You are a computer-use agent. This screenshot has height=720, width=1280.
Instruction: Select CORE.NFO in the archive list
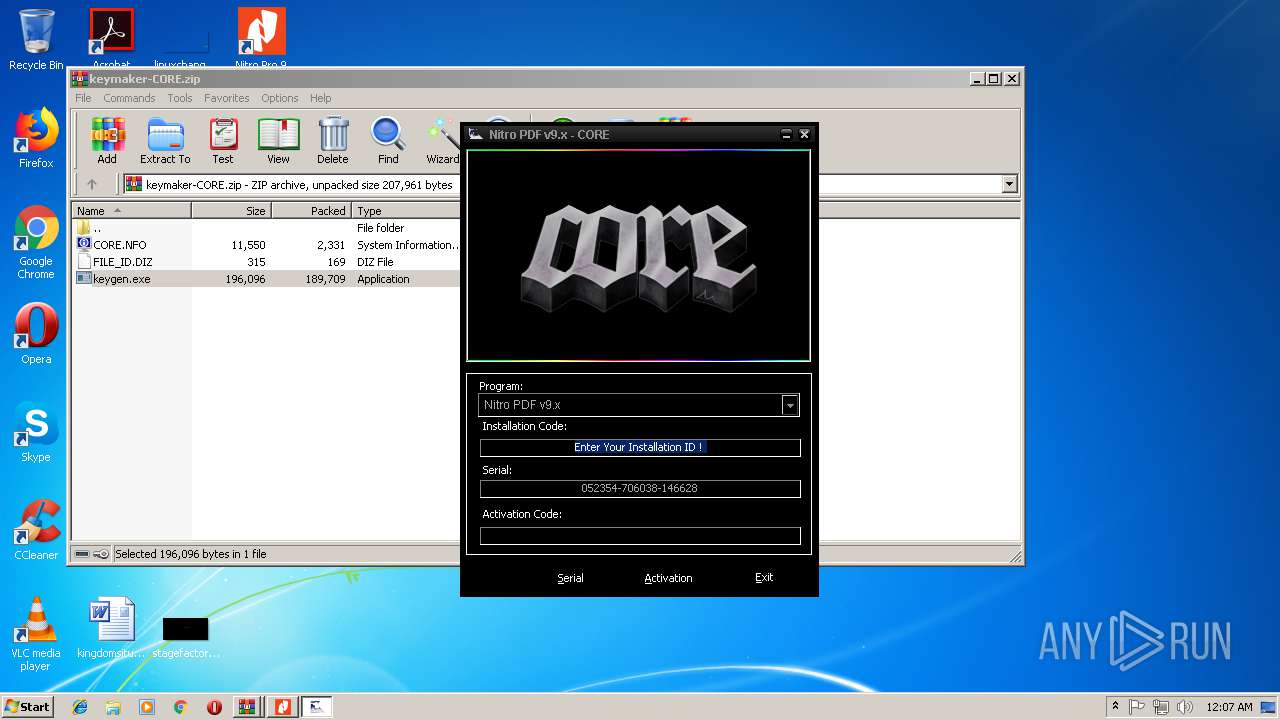tap(266, 245)
